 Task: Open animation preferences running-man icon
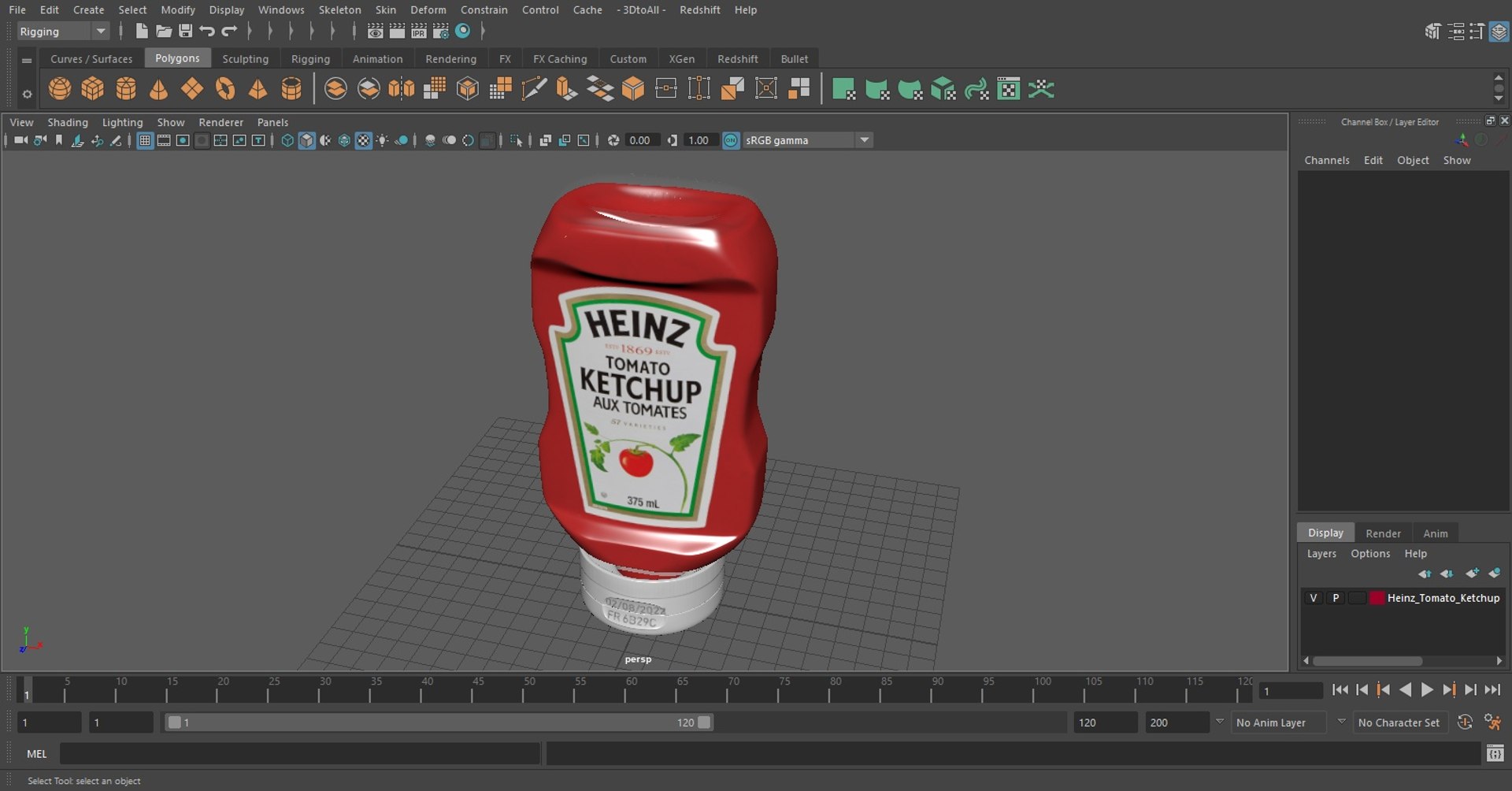(x=1492, y=722)
